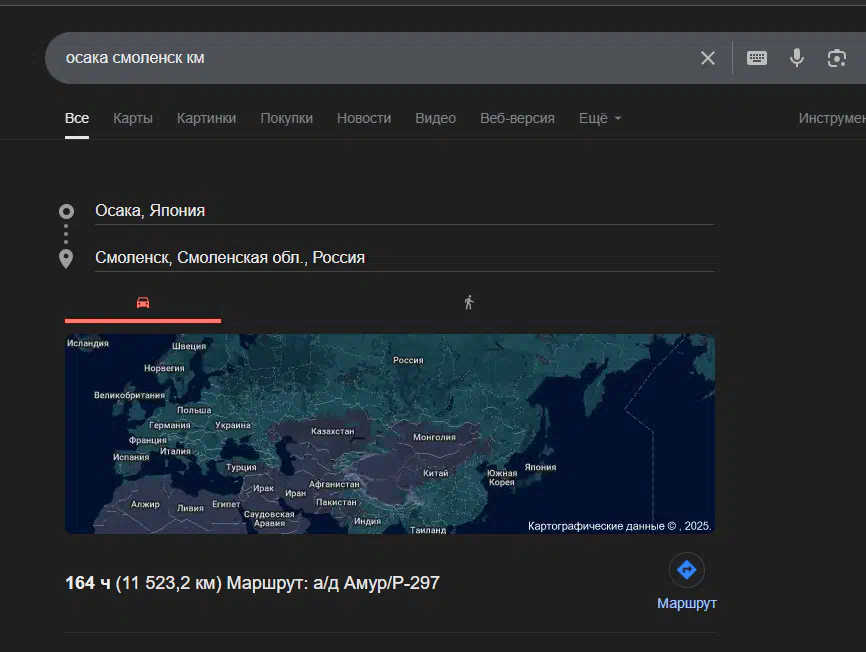Click the Ливия label on the map

click(190, 508)
